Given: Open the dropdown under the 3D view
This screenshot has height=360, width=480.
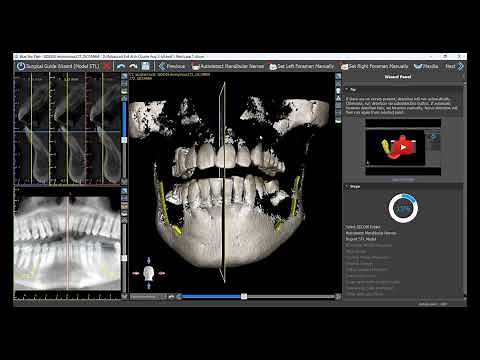Looking at the screenshot, I should [148, 297].
